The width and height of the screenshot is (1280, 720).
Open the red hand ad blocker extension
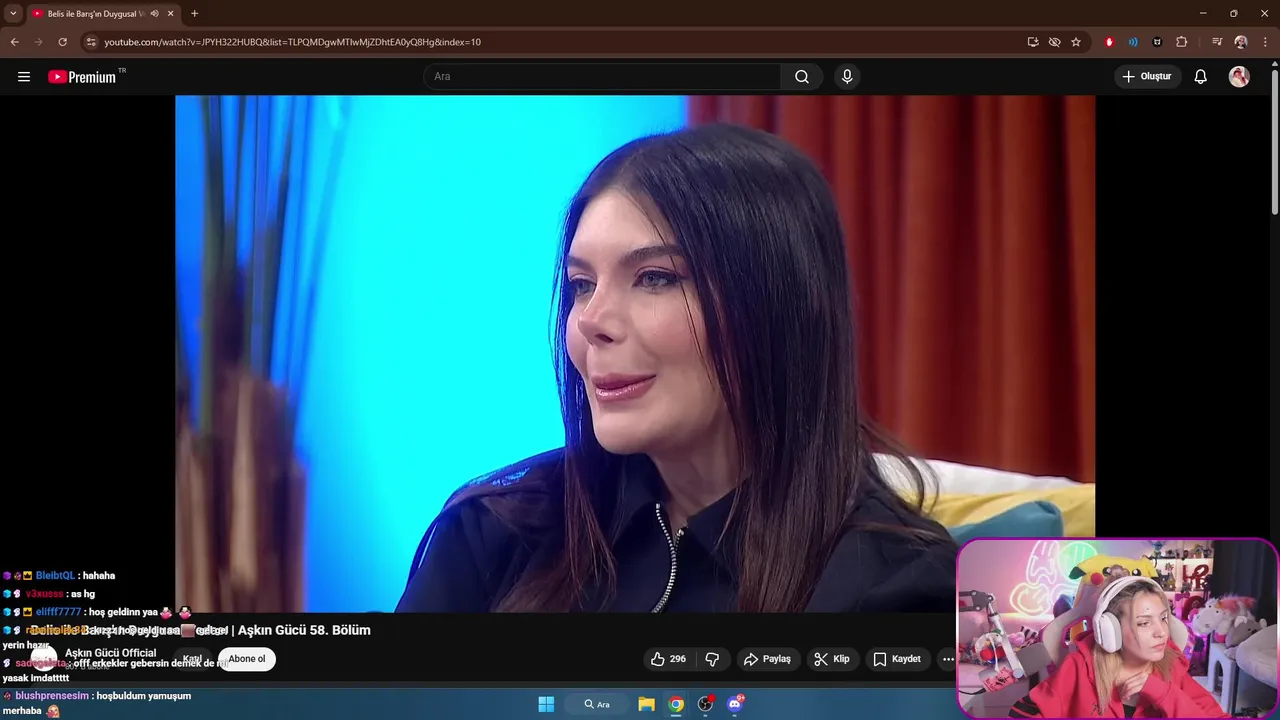tap(1109, 42)
